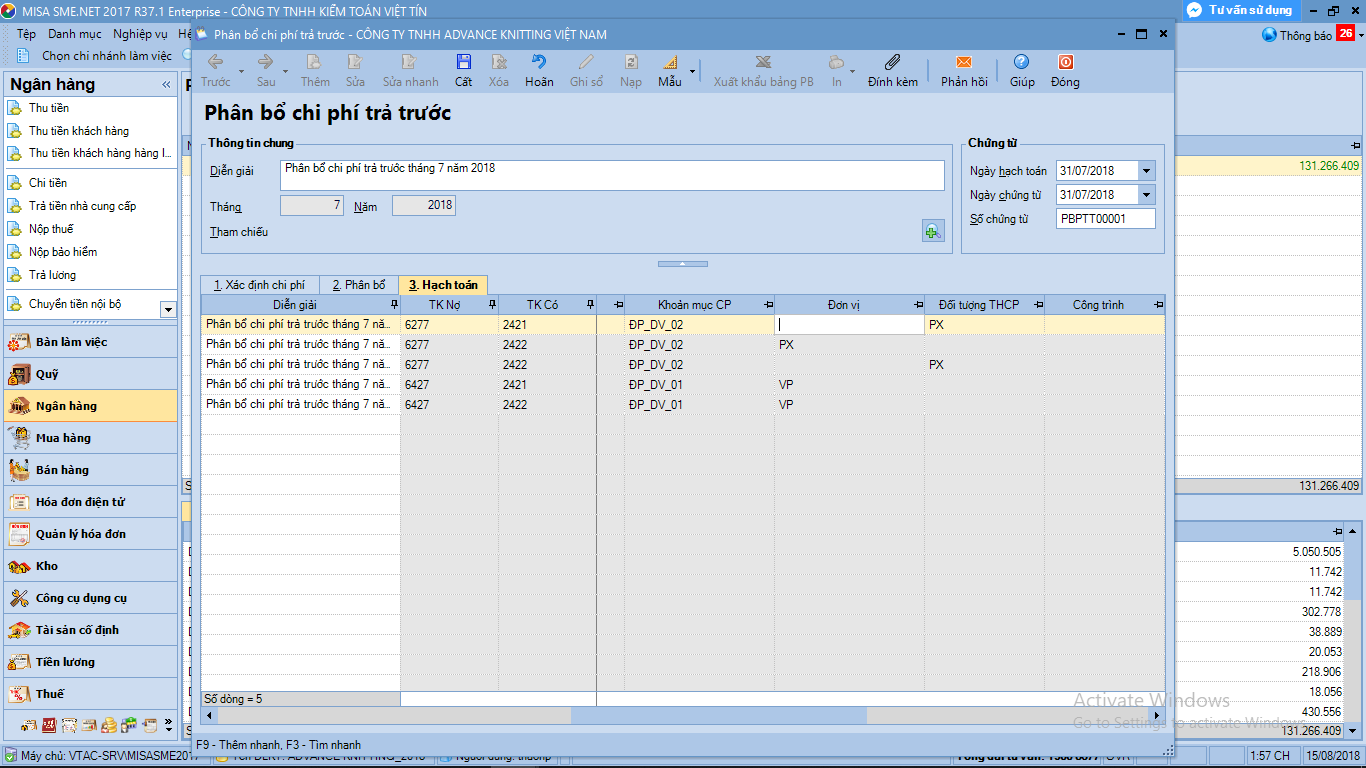1366x768 pixels.
Task: Click the Đóng close toolbar icon
Action: click(1065, 62)
